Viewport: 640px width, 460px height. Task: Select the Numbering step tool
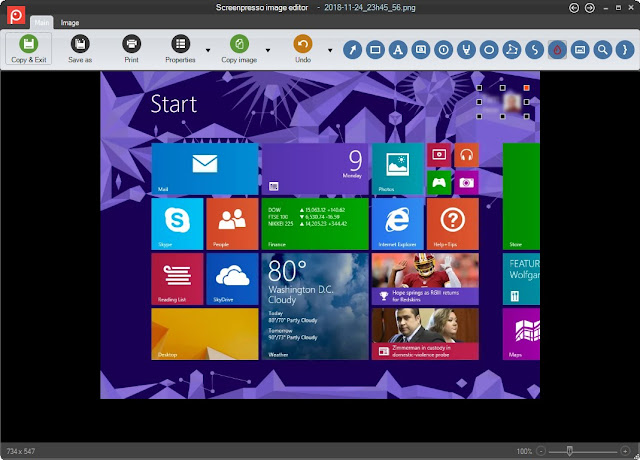(444, 50)
